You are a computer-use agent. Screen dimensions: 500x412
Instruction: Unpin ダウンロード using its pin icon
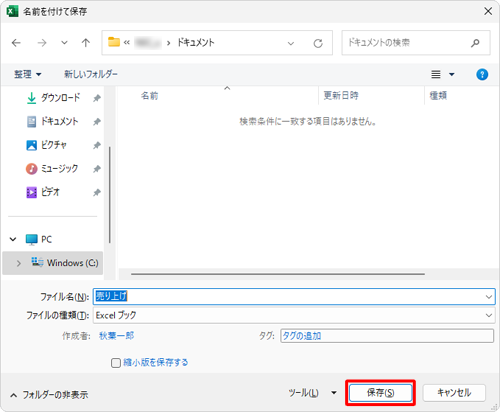(x=97, y=98)
